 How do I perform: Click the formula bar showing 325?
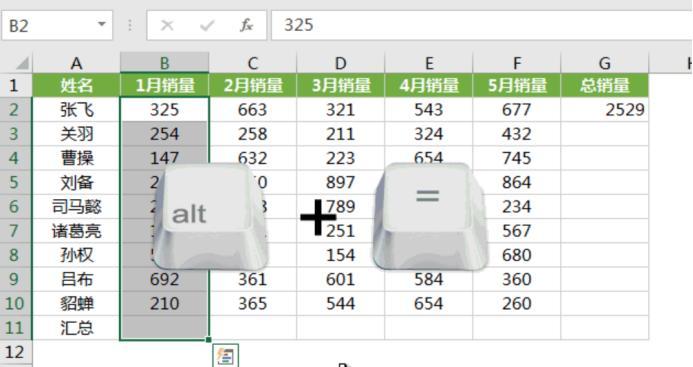point(482,25)
